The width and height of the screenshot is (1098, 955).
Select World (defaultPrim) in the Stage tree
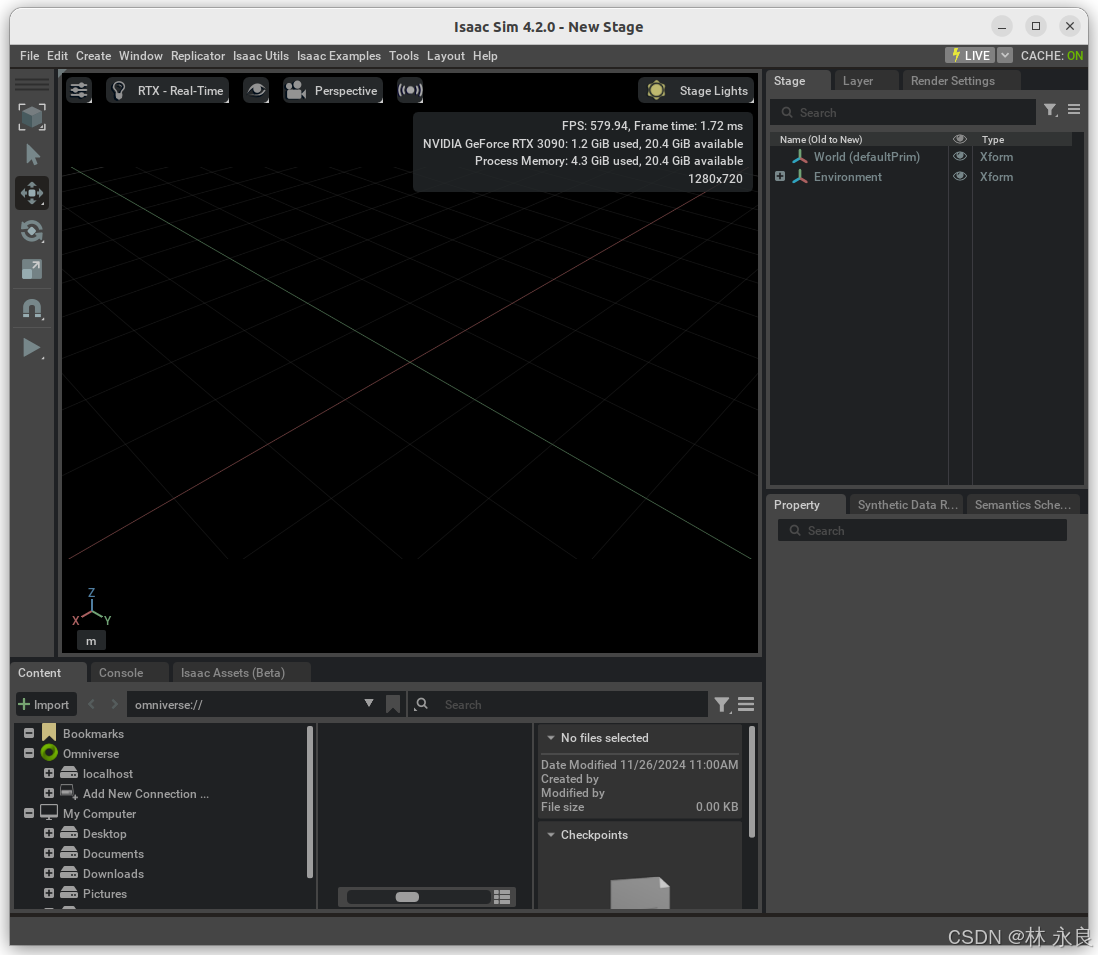(866, 157)
